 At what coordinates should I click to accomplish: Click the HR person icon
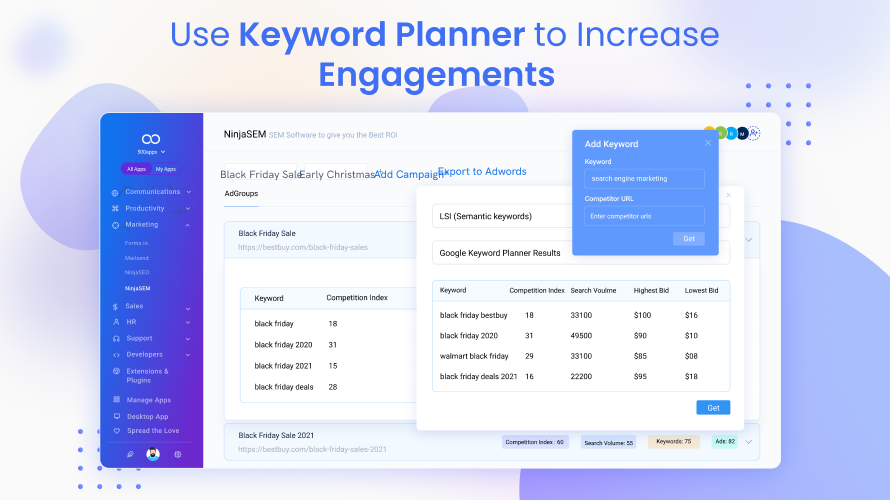click(x=116, y=322)
